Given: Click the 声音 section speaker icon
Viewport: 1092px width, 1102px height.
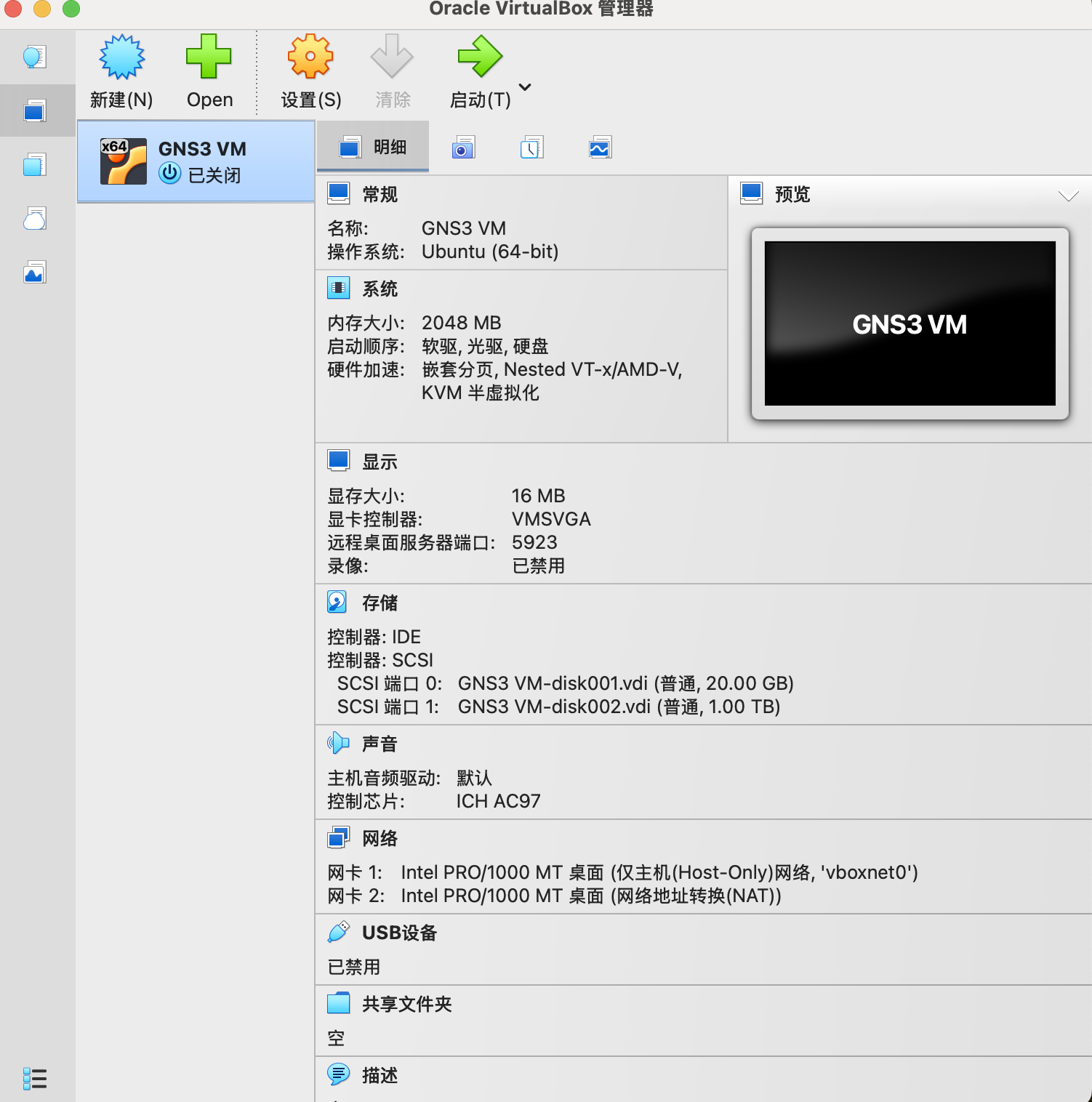Looking at the screenshot, I should 338,743.
